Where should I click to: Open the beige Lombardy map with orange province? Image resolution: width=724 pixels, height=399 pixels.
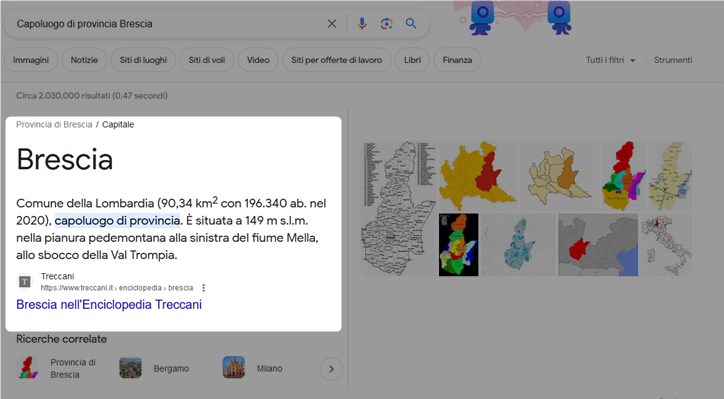click(559, 176)
